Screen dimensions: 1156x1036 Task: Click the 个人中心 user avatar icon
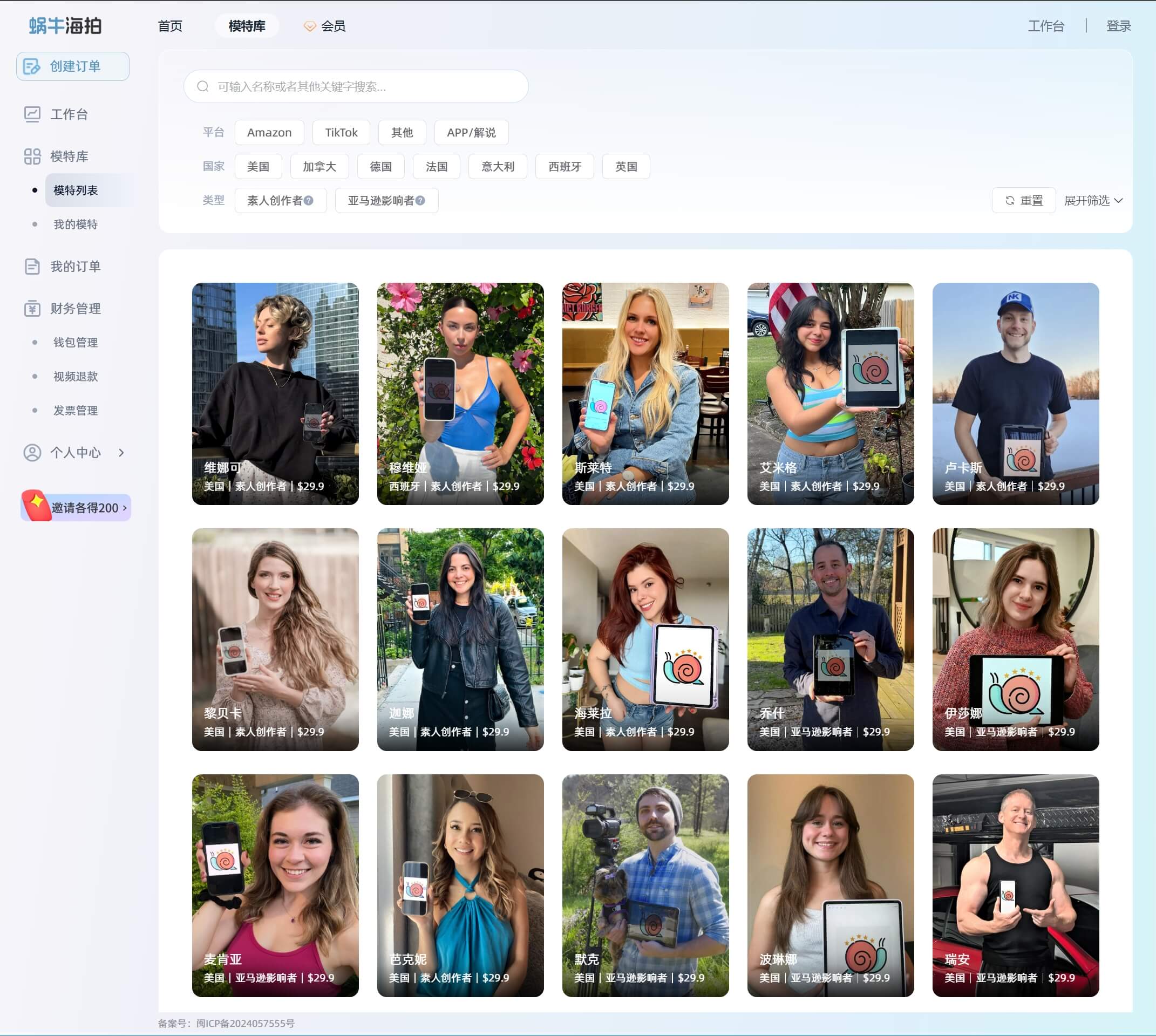pos(32,453)
